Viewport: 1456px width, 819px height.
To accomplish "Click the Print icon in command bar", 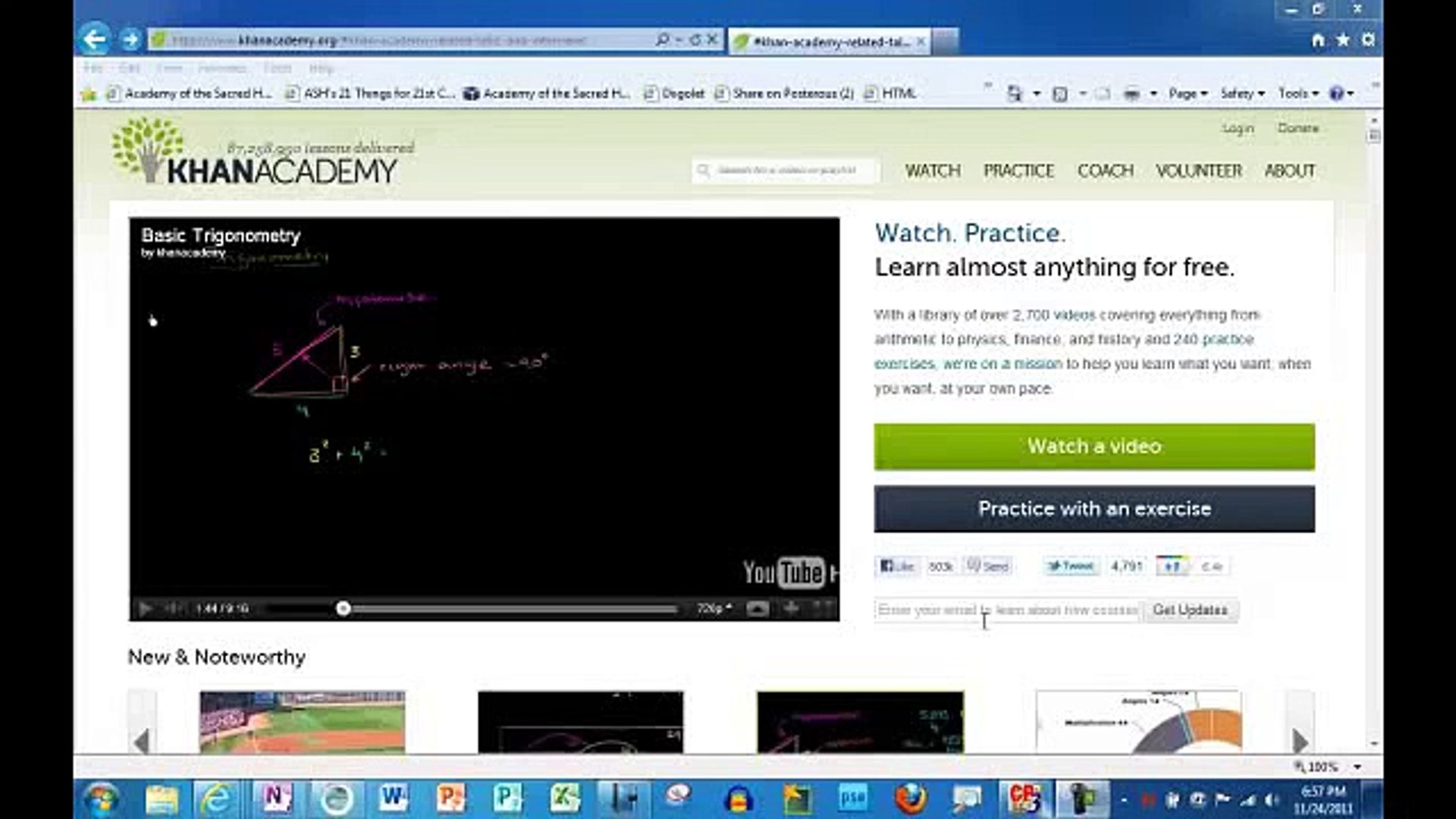I will tap(1131, 94).
